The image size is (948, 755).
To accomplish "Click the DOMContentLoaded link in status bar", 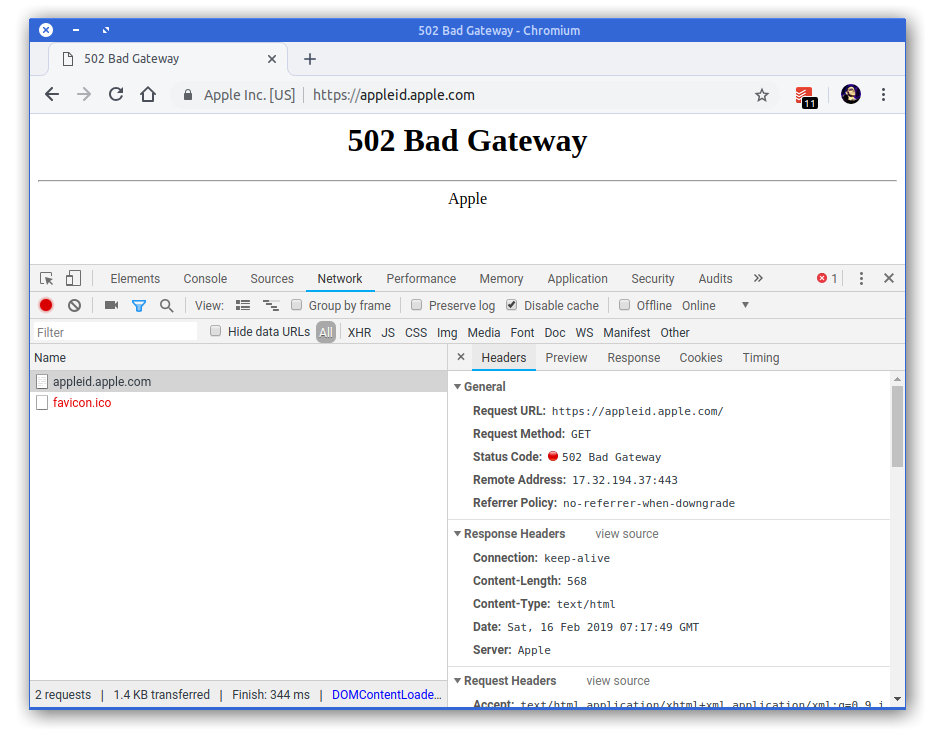I will [386, 695].
